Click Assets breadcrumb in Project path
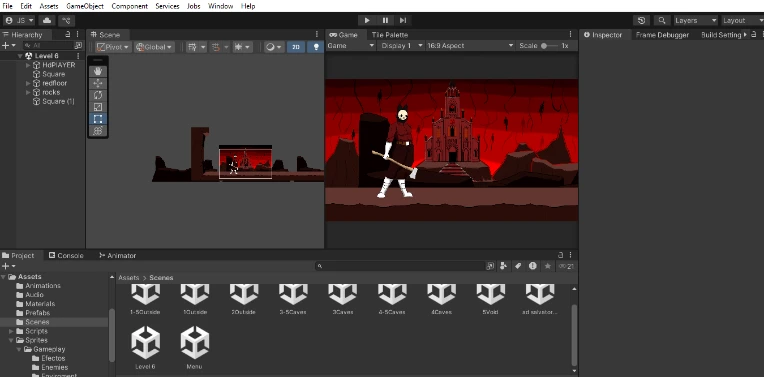This screenshot has width=764, height=377. [129, 278]
